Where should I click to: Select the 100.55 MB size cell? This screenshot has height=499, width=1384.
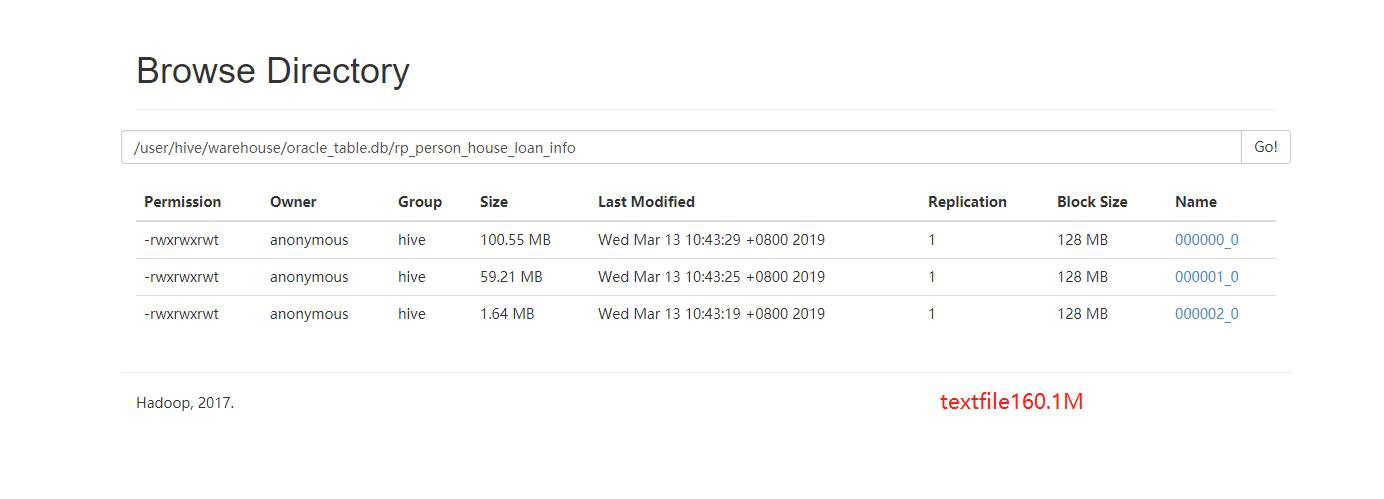515,240
